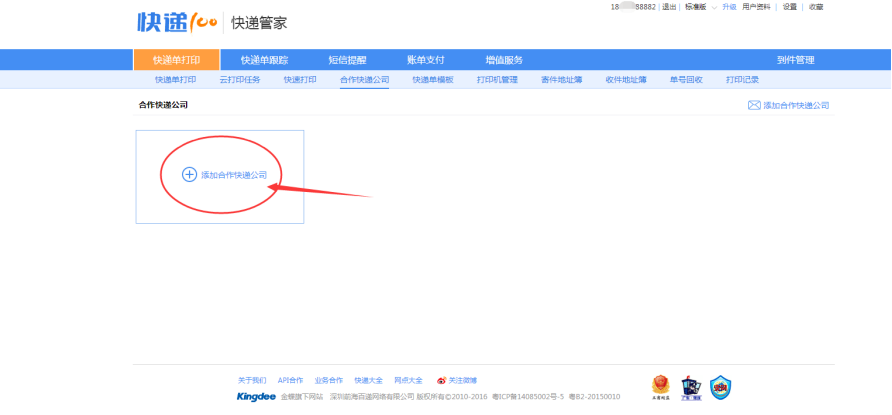
Task: Click the 升级 upgrade link
Action: pyautogui.click(x=729, y=7)
